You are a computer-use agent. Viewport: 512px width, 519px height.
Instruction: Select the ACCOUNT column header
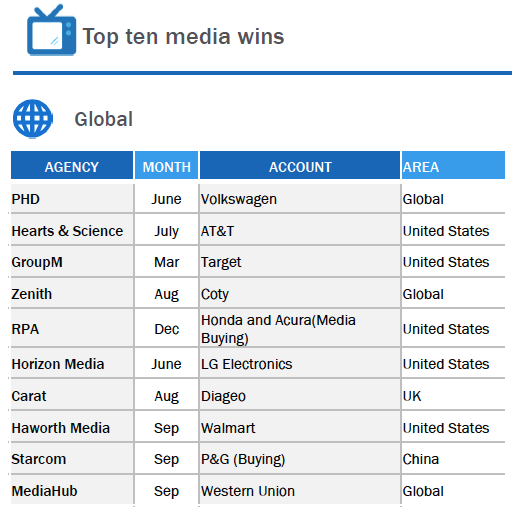(x=300, y=165)
